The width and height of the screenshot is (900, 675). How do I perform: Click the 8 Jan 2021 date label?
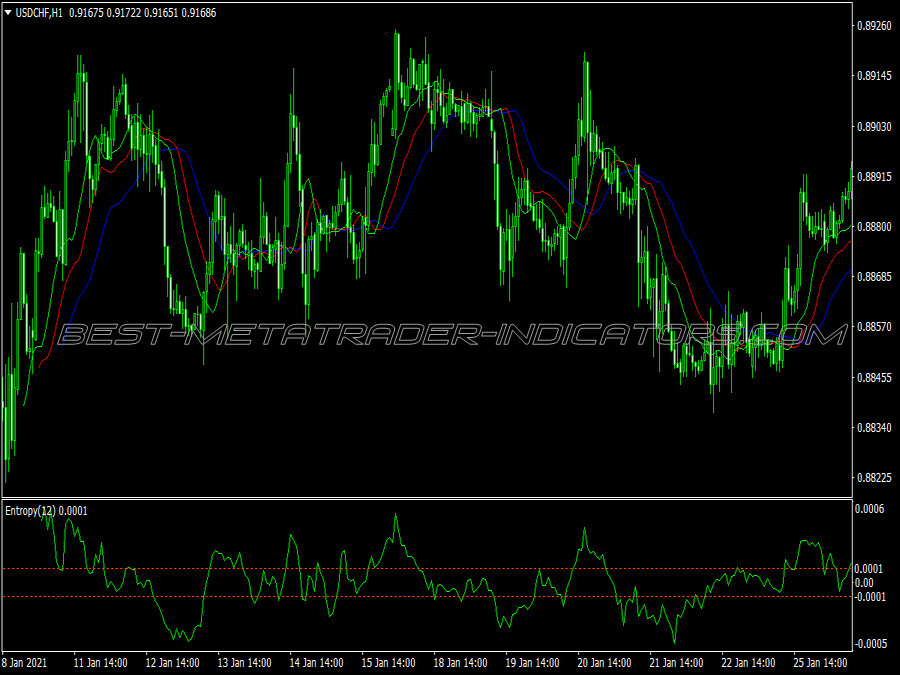pos(24,662)
